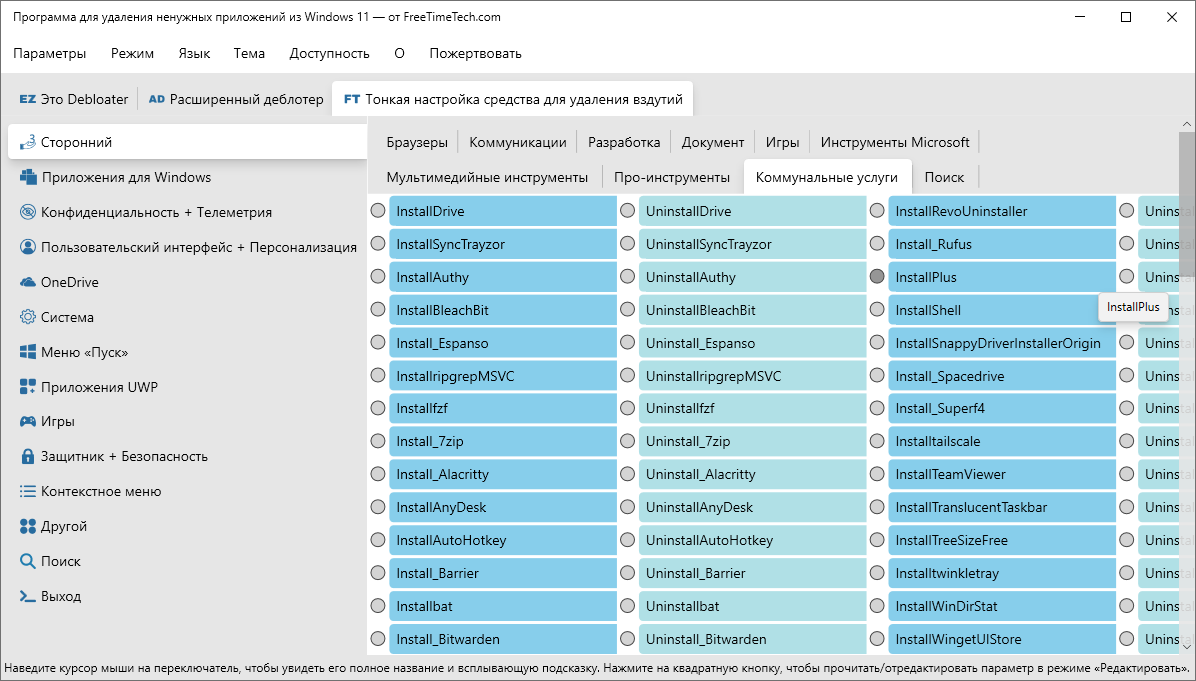
Task: Select the Система gear icon
Action: coord(27,316)
